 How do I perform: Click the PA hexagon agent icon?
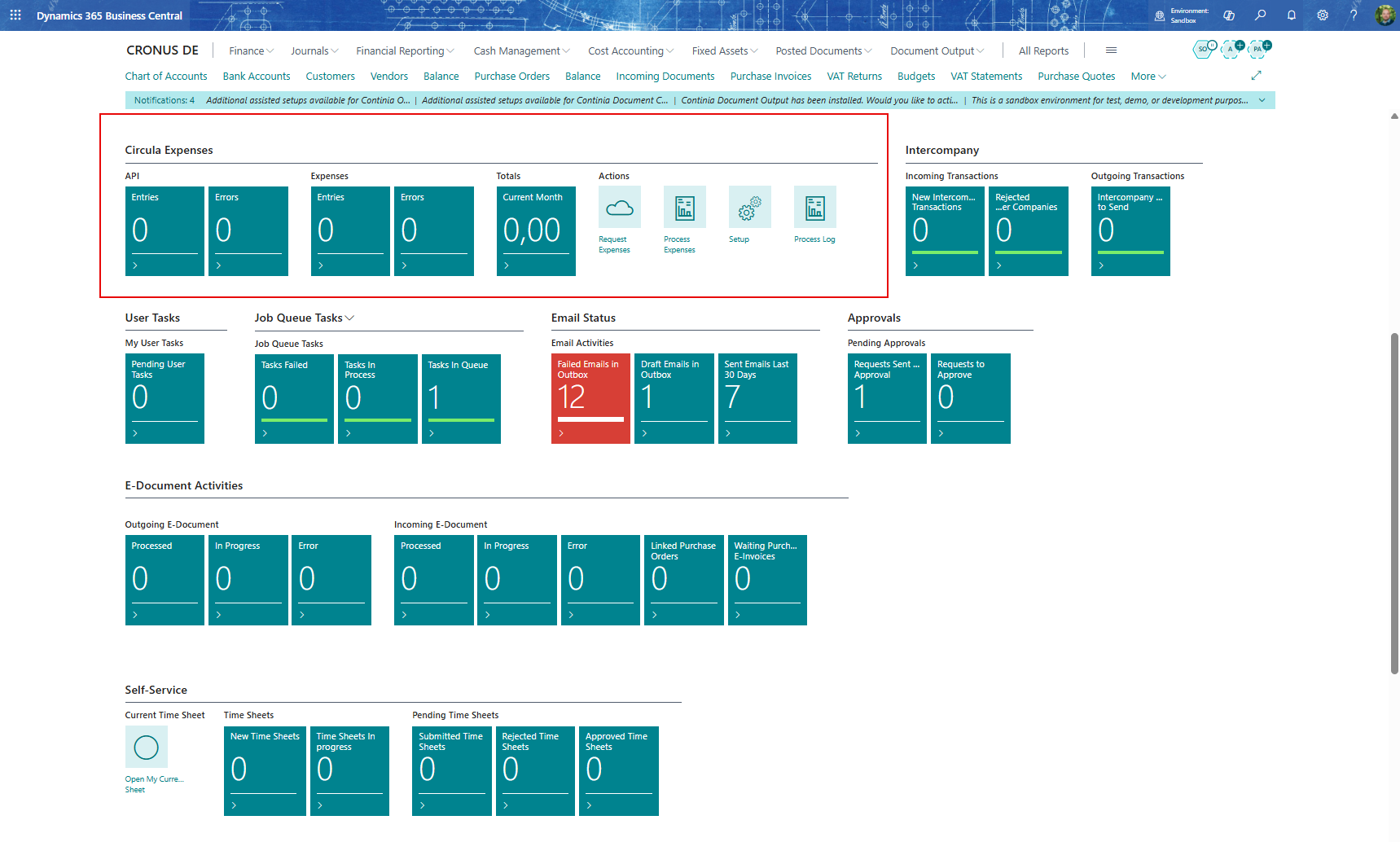(1259, 50)
